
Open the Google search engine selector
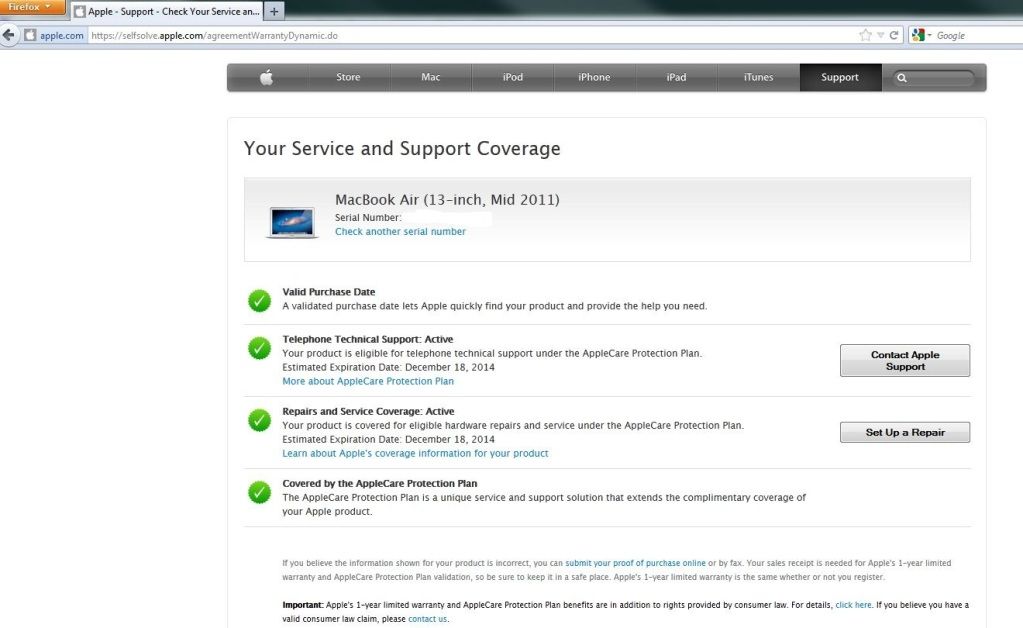click(921, 35)
